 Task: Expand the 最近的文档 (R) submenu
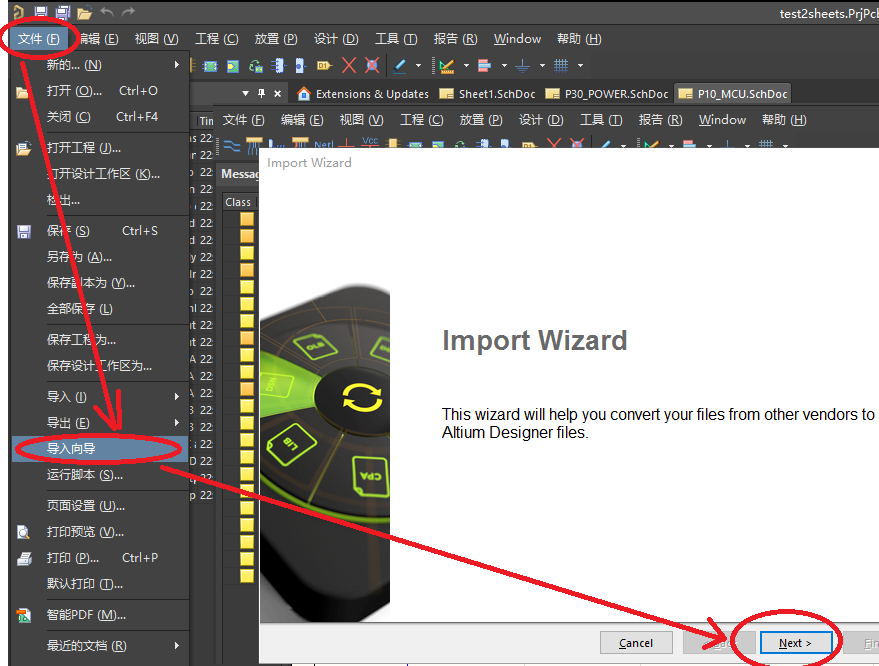click(101, 646)
